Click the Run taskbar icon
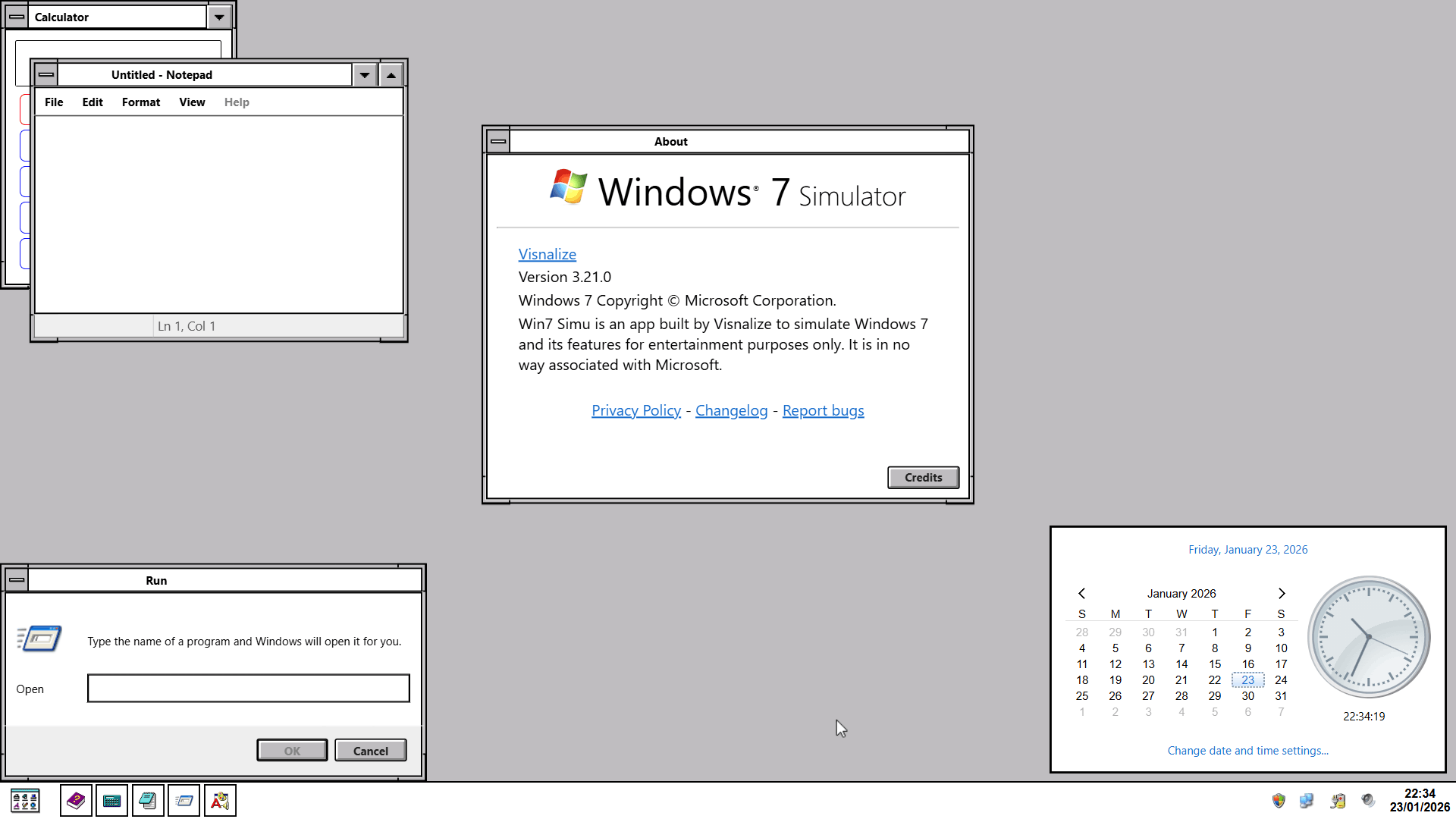 pos(184,800)
